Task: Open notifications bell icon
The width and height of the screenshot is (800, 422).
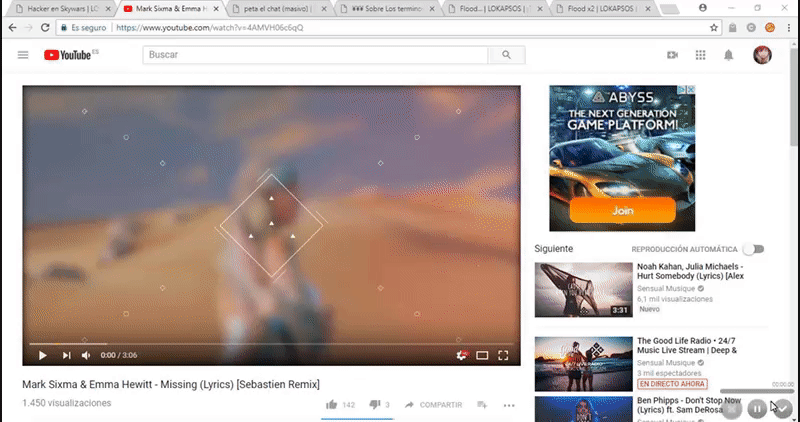Action: pos(729,55)
